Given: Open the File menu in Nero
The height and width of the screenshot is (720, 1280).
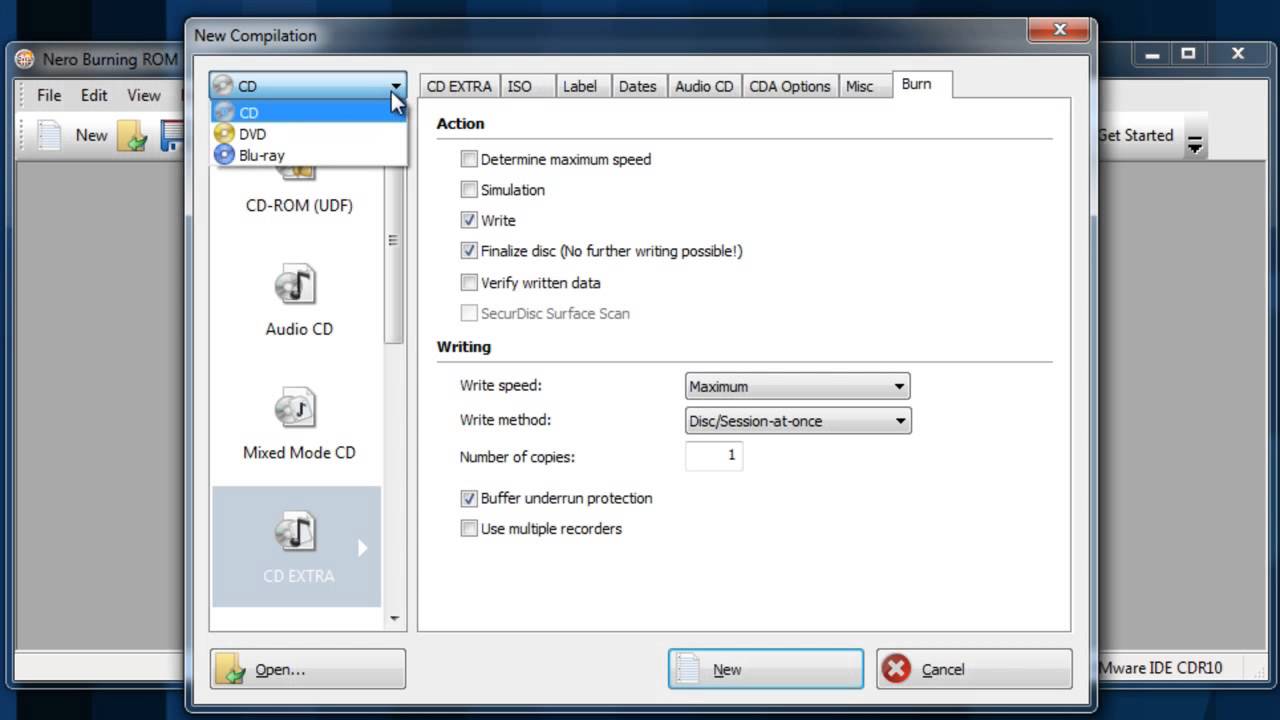Looking at the screenshot, I should tap(49, 95).
